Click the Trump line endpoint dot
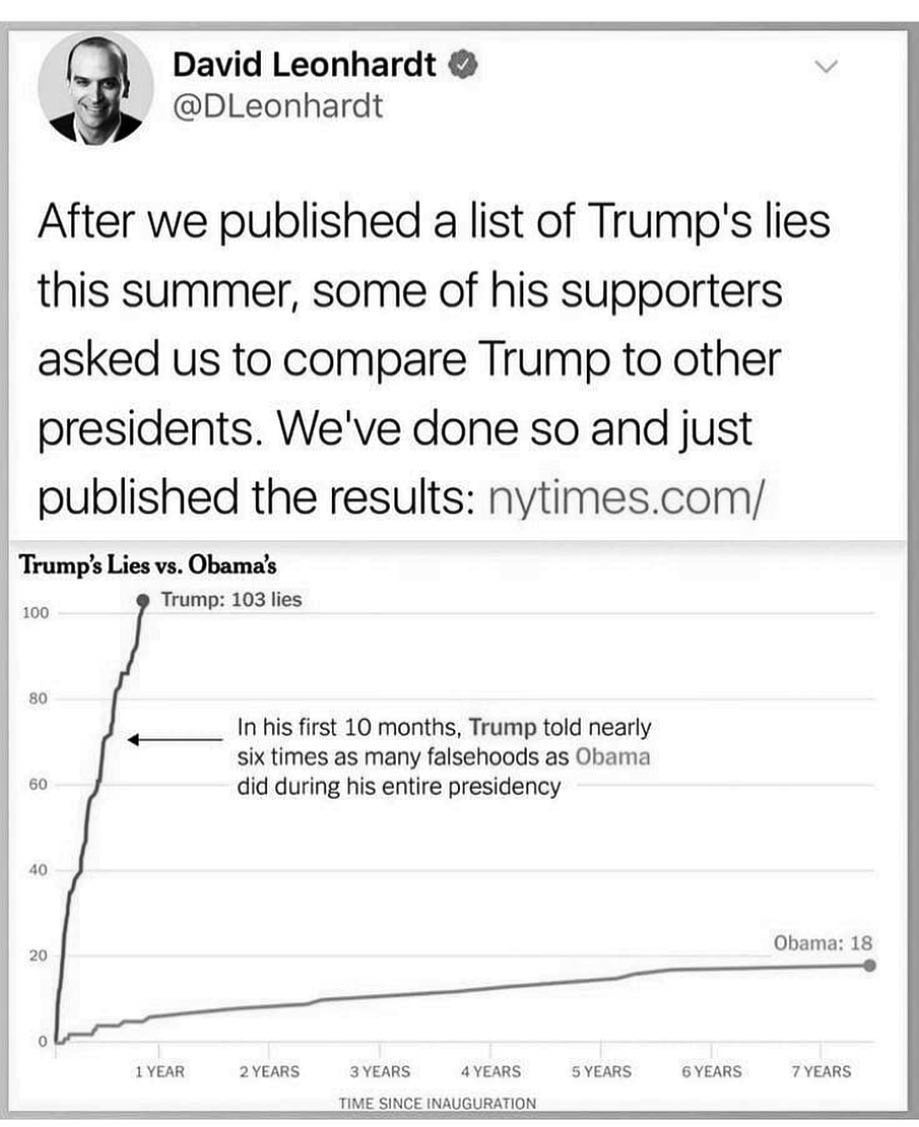Viewport: 919px width, 1127px height. (x=142, y=602)
